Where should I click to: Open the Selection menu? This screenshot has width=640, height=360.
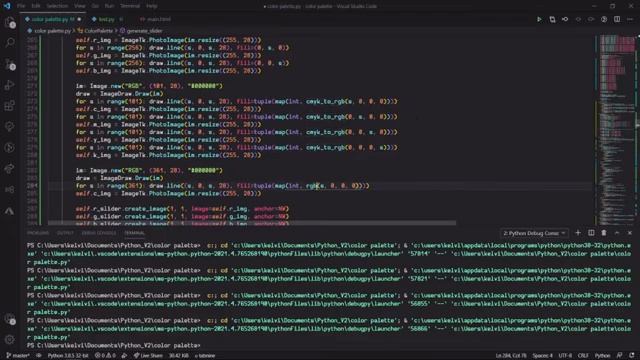57,6
